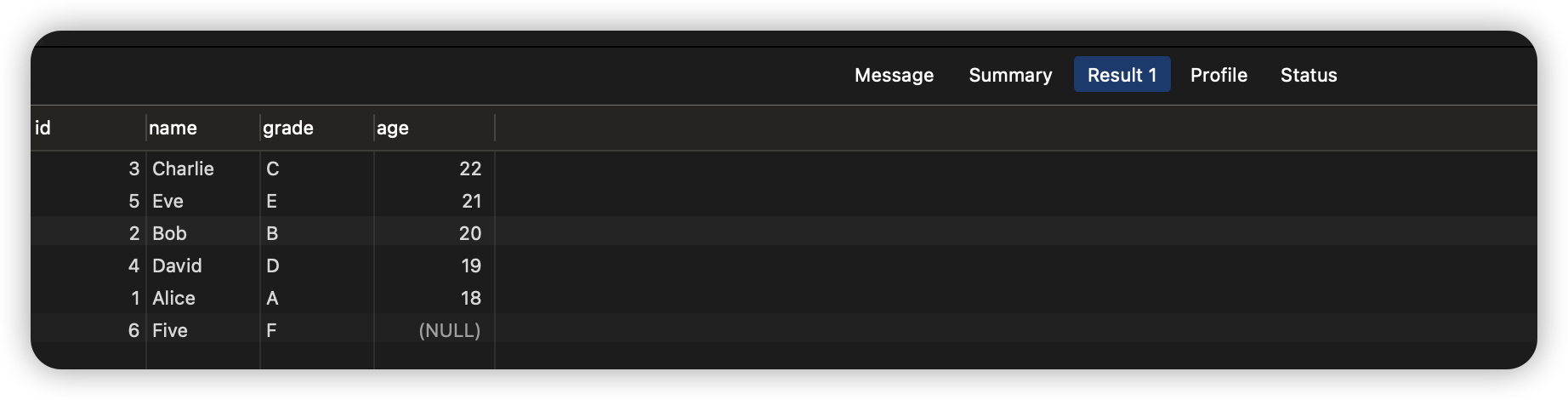This screenshot has width=1568, height=400.
Task: Click the age cell showing 22
Action: tap(470, 169)
